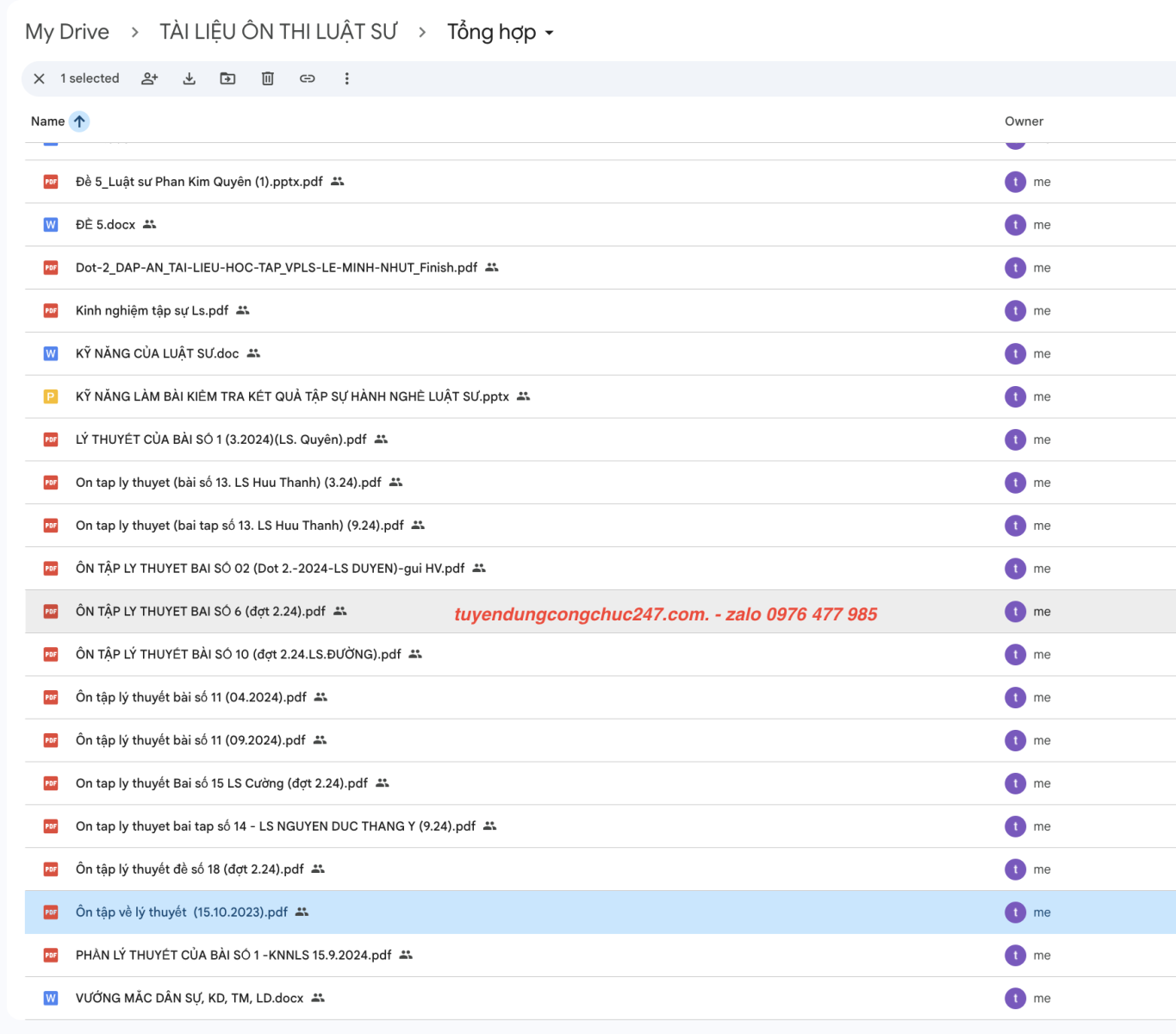Open TÀI LIỆU ÔN THI LUẬT SƯ breadcrumb
Screen dimensions: 1176x1034
278,32
